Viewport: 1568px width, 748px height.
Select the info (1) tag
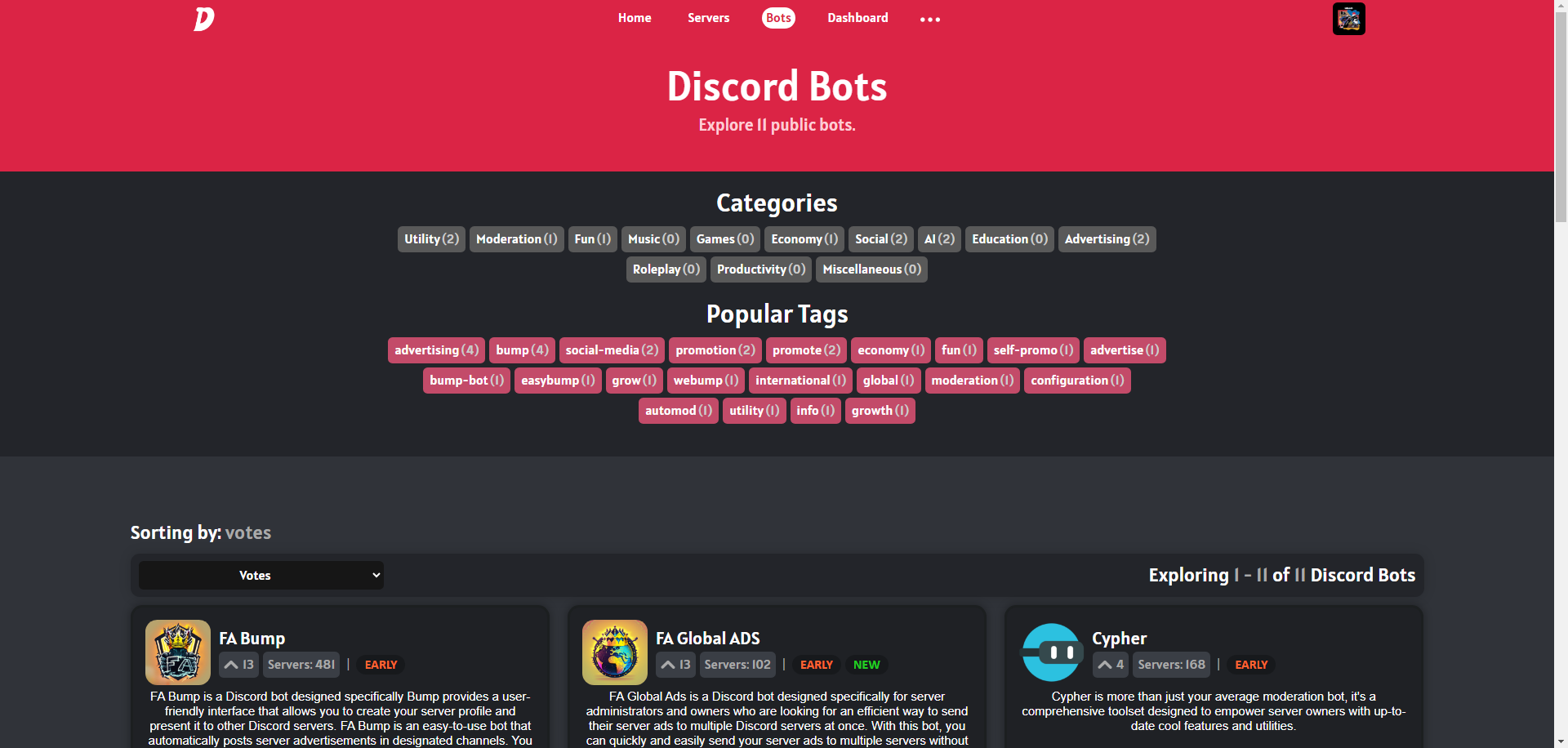click(815, 411)
